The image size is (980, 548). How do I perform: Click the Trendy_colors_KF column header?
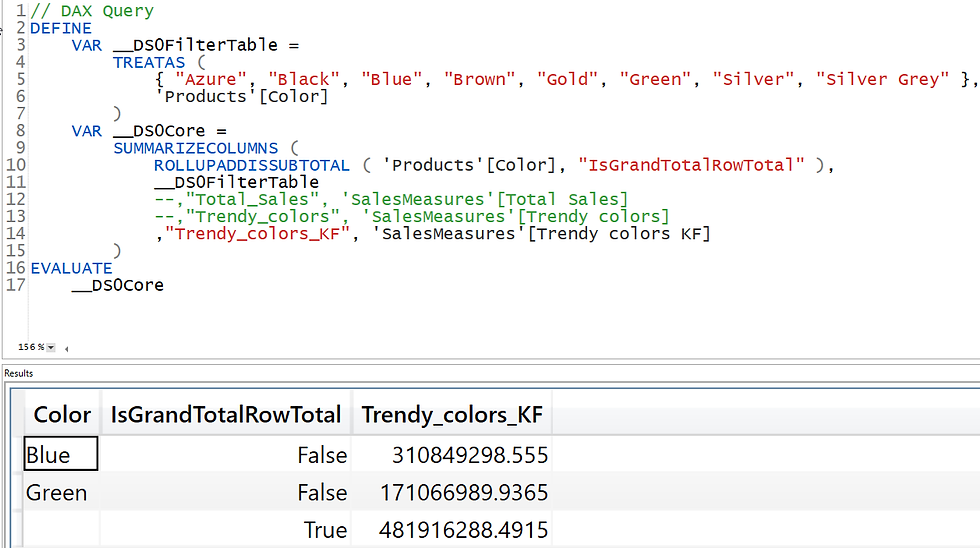click(x=452, y=414)
